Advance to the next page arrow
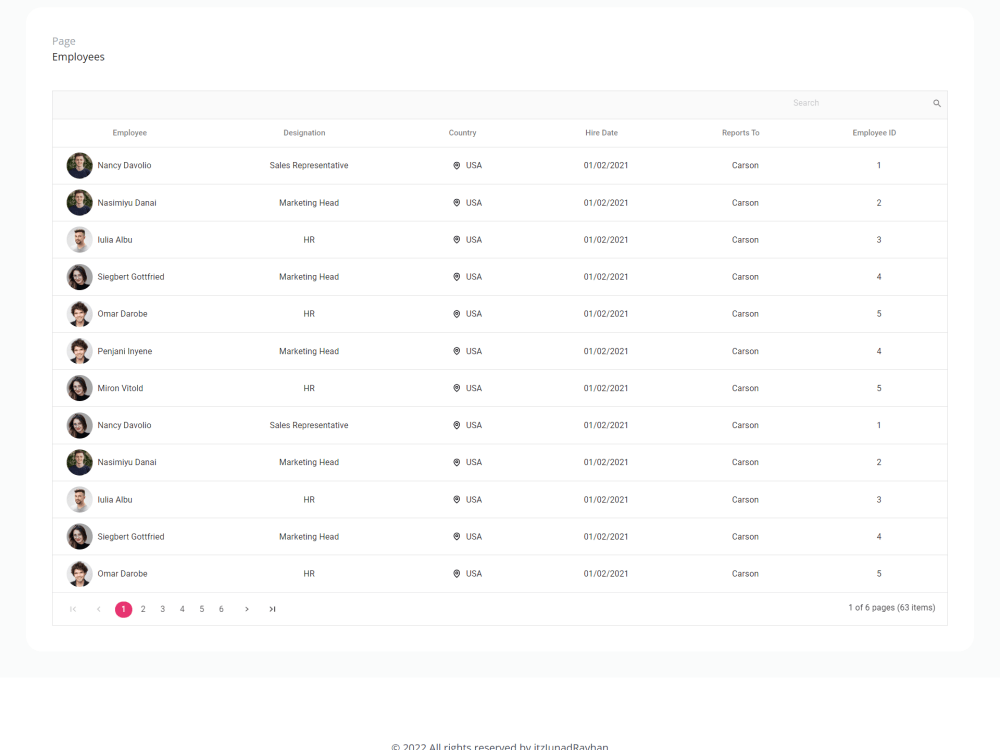Screen dimensions: 1000x750 pyautogui.click(x=246, y=608)
